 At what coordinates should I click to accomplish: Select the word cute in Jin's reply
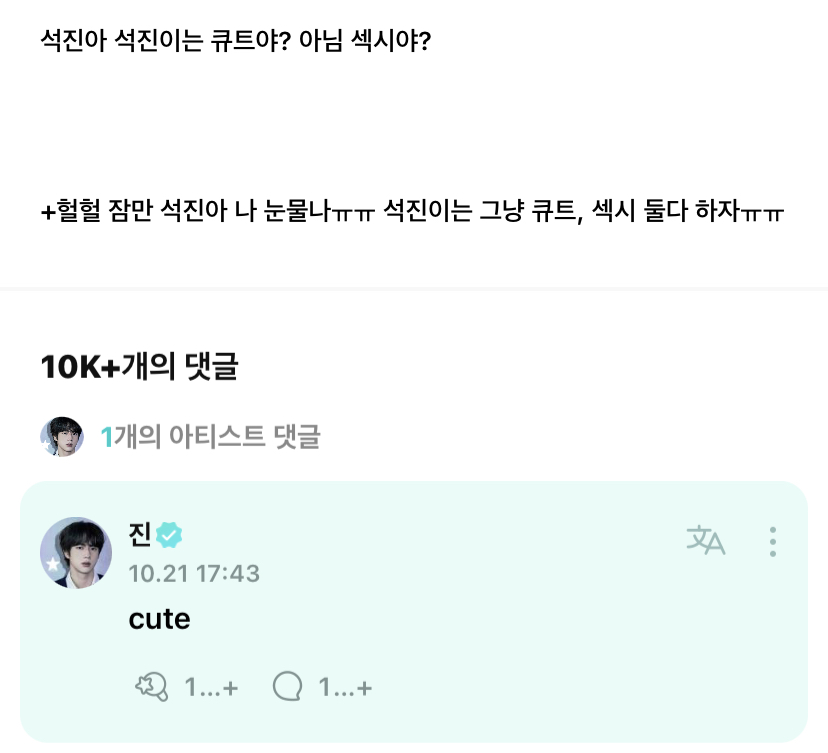[158, 618]
